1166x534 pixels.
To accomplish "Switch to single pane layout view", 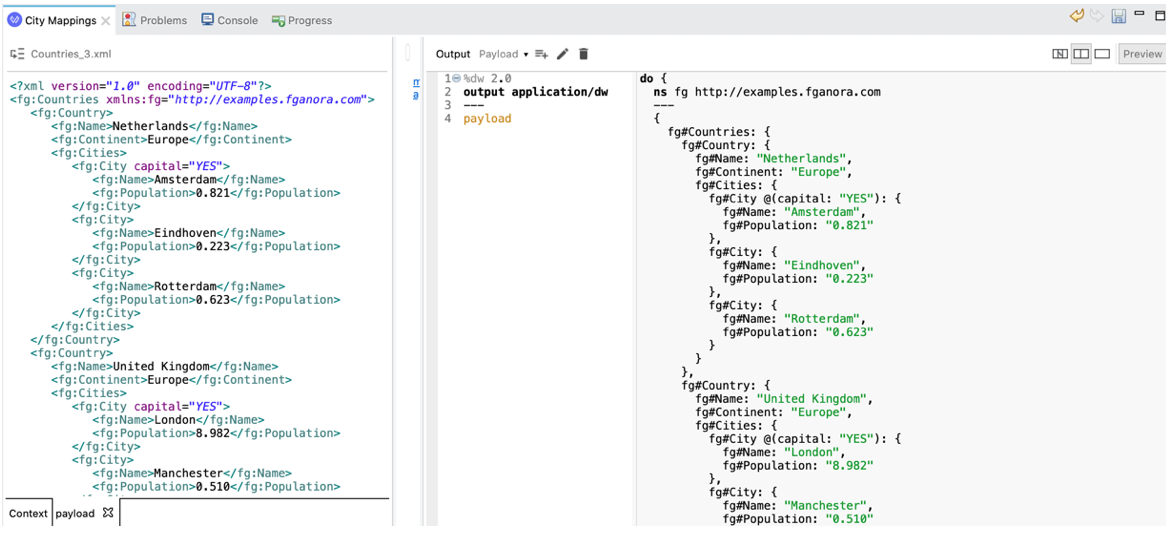I will [1102, 54].
